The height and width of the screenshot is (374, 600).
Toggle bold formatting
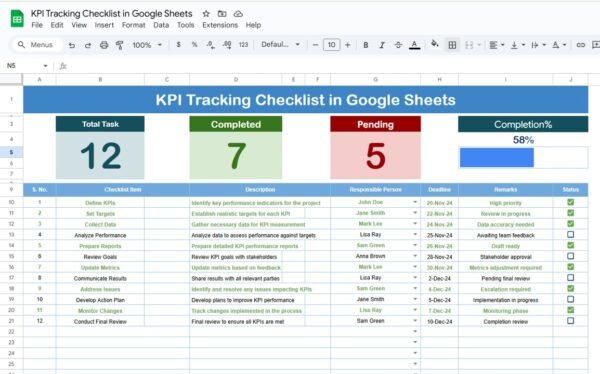pos(366,45)
